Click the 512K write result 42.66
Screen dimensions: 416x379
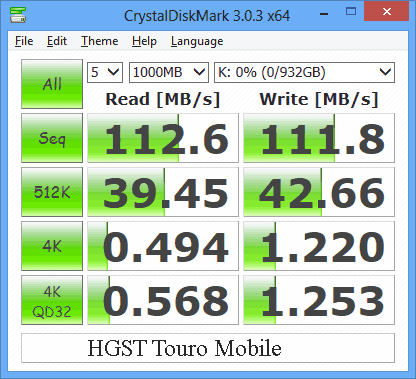click(x=319, y=192)
